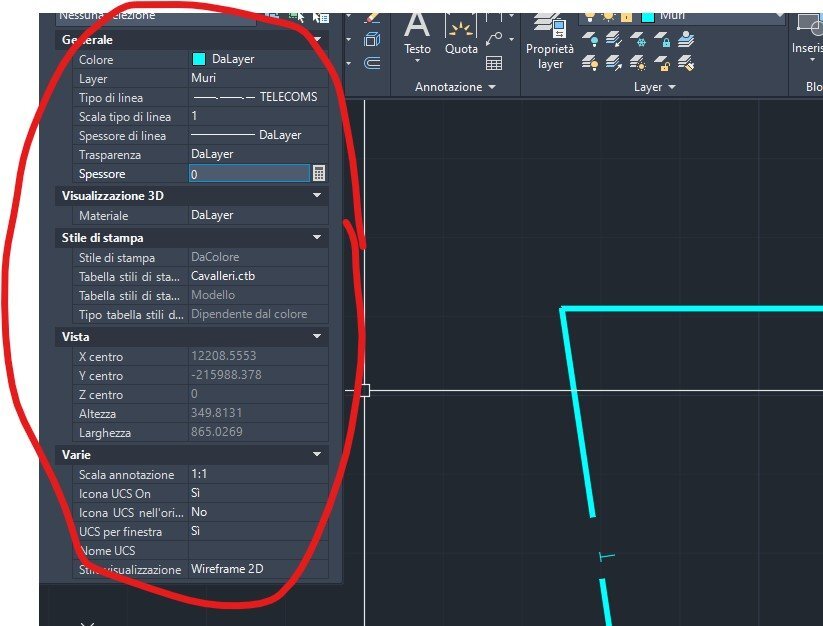This screenshot has width=823, height=626.
Task: Click the cyan Colore DaLayer swatch
Action: pyautogui.click(x=199, y=59)
